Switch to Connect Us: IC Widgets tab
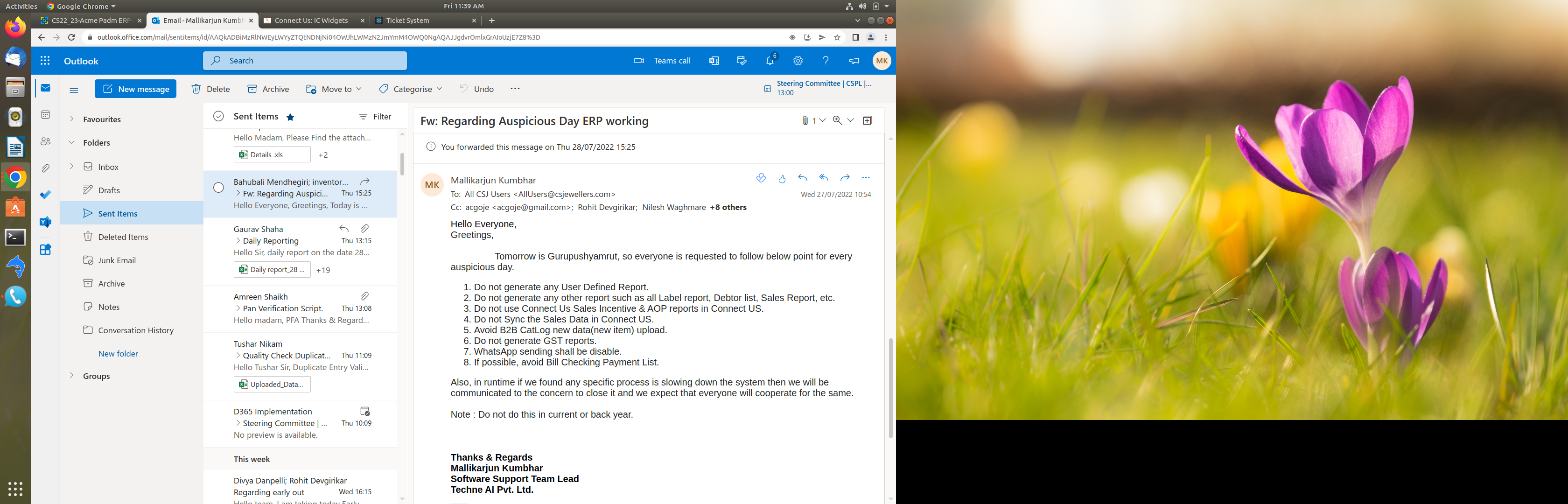 pos(312,20)
